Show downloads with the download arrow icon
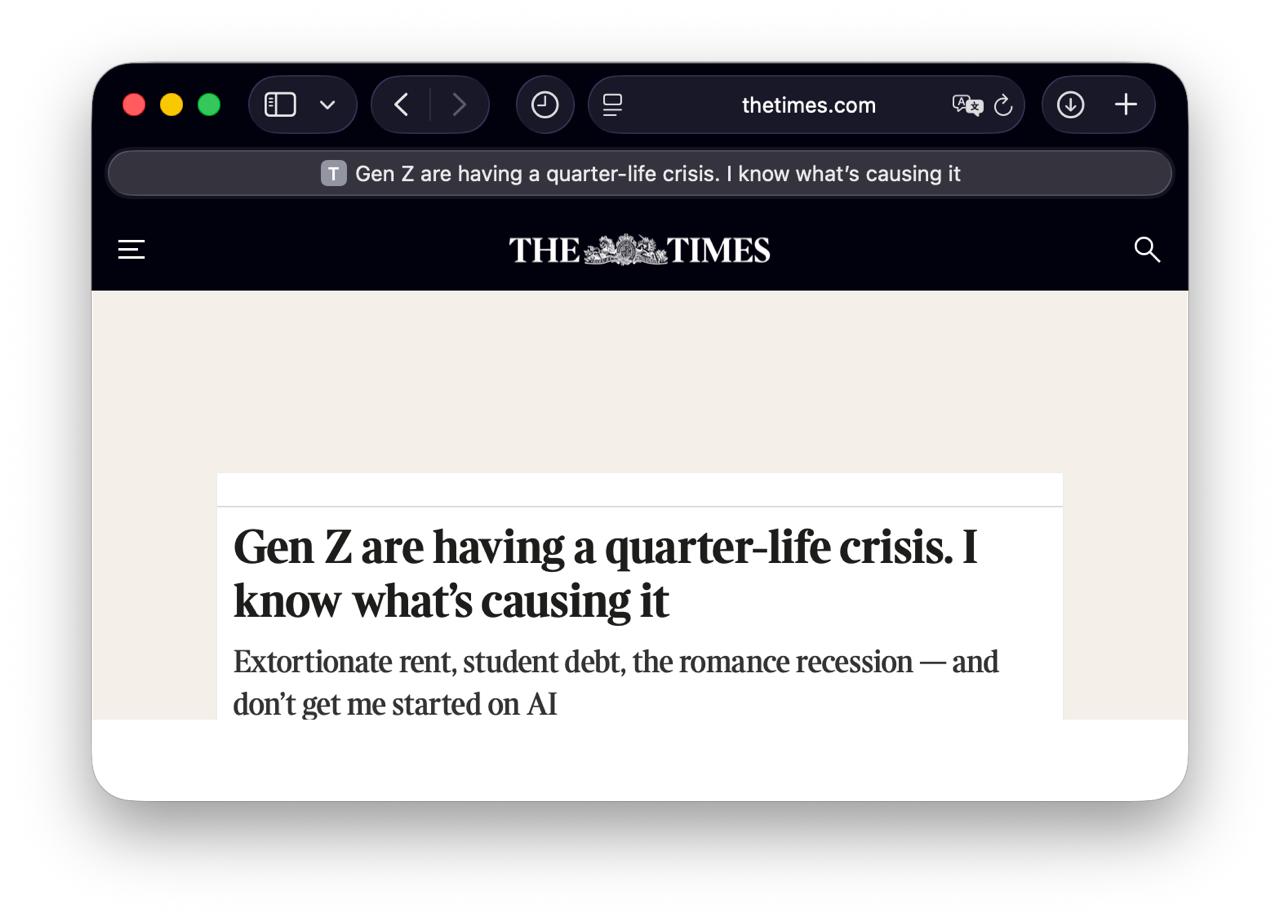Image resolution: width=1280 pixels, height=922 pixels. coord(1070,105)
